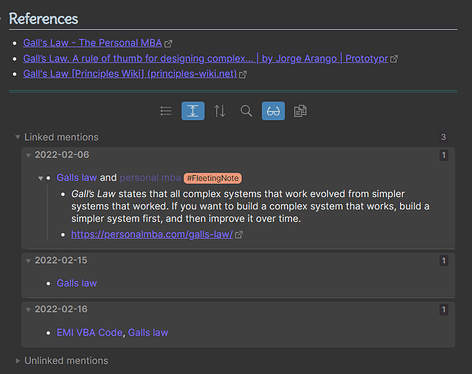Collapse the 2022-02-16 mention group

pos(28,310)
